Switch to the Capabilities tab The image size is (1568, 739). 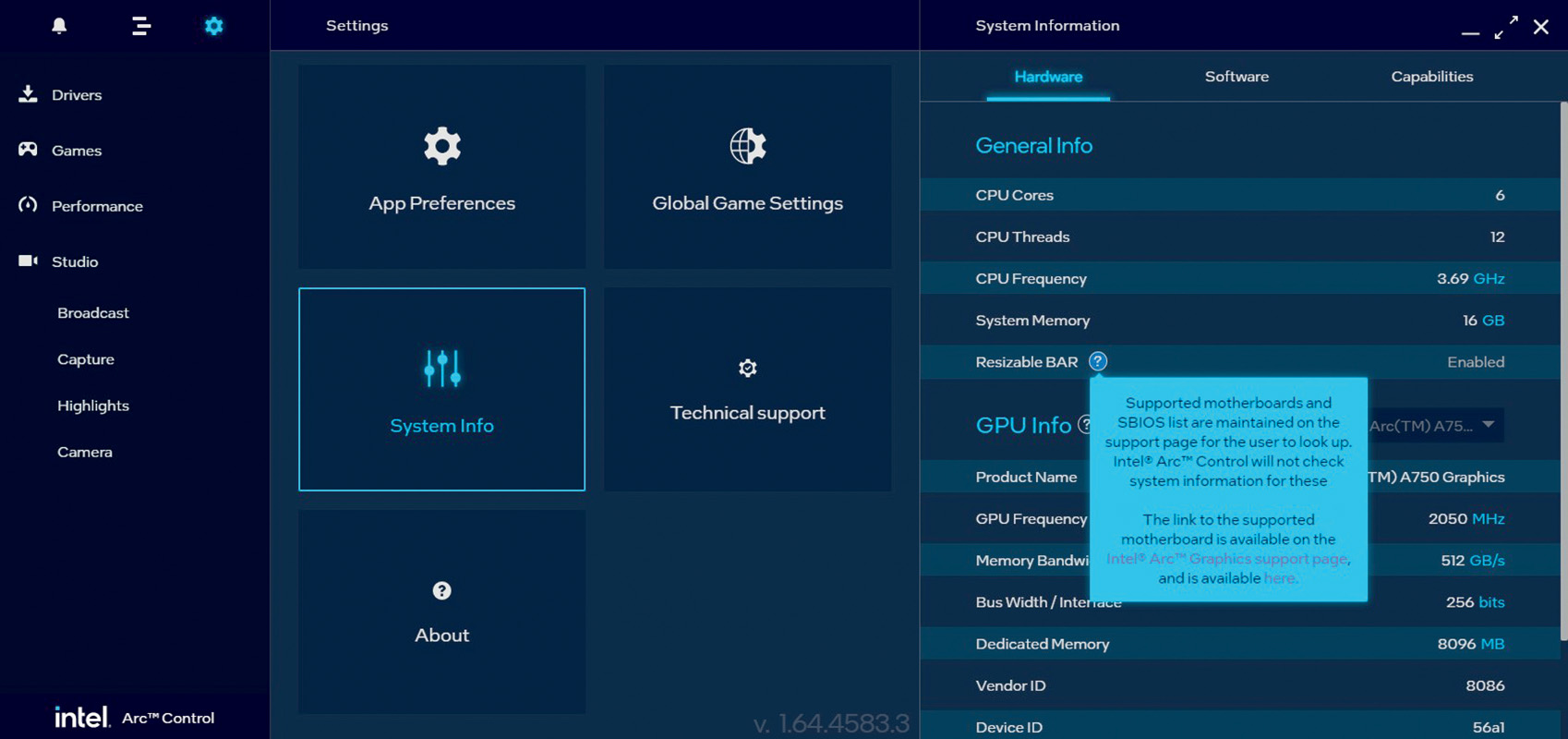pyautogui.click(x=1431, y=77)
